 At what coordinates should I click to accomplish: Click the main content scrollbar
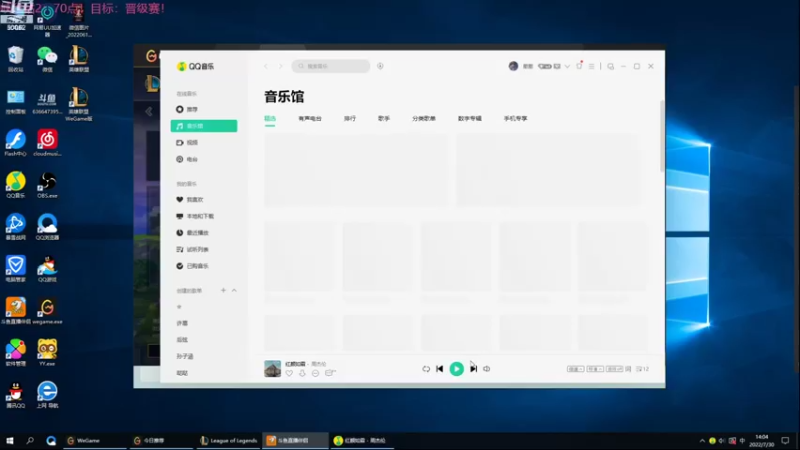coord(662,136)
